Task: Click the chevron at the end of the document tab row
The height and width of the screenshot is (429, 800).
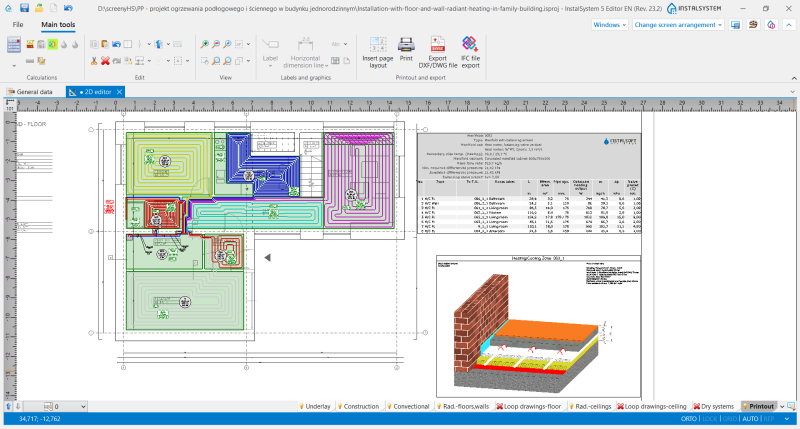Action: coord(792,92)
